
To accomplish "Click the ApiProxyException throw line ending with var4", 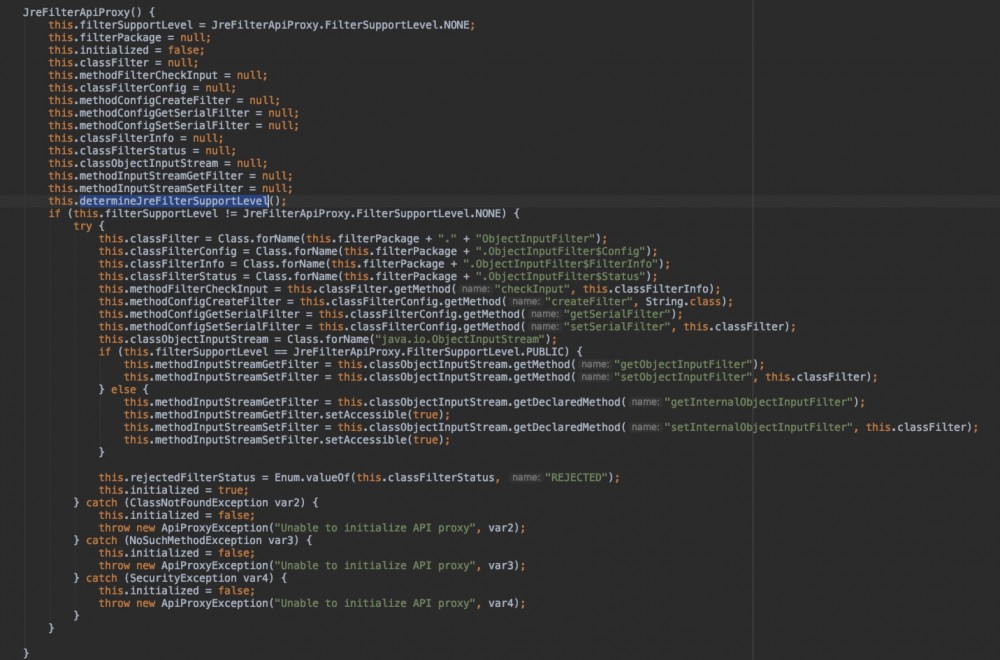I will 312,603.
